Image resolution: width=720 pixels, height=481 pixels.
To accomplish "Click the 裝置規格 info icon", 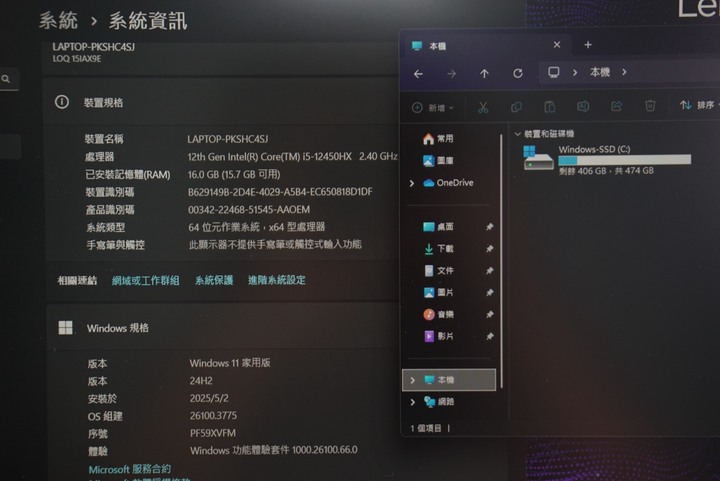I will tap(62, 102).
